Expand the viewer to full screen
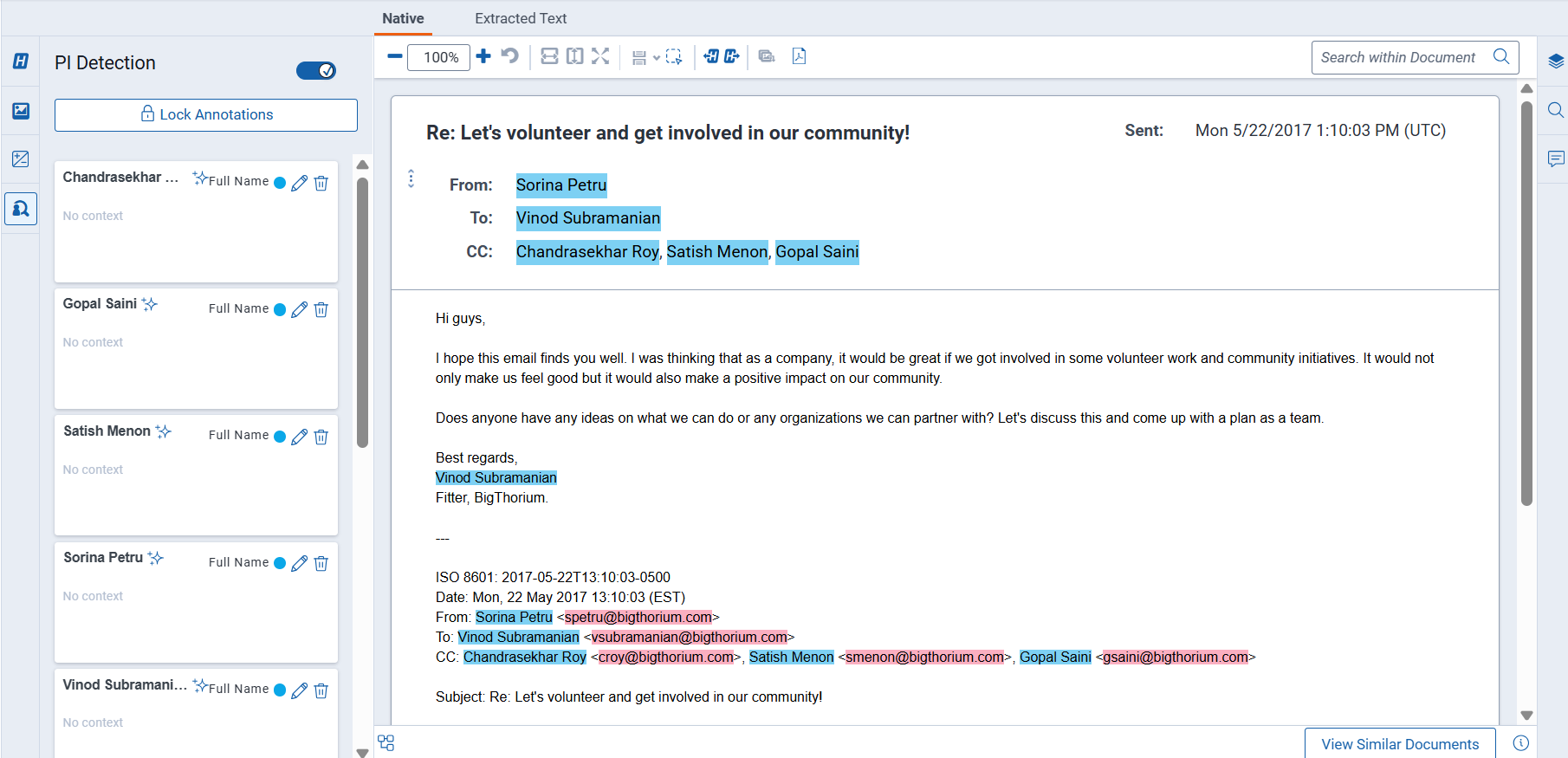This screenshot has width=1568, height=758. coord(600,56)
